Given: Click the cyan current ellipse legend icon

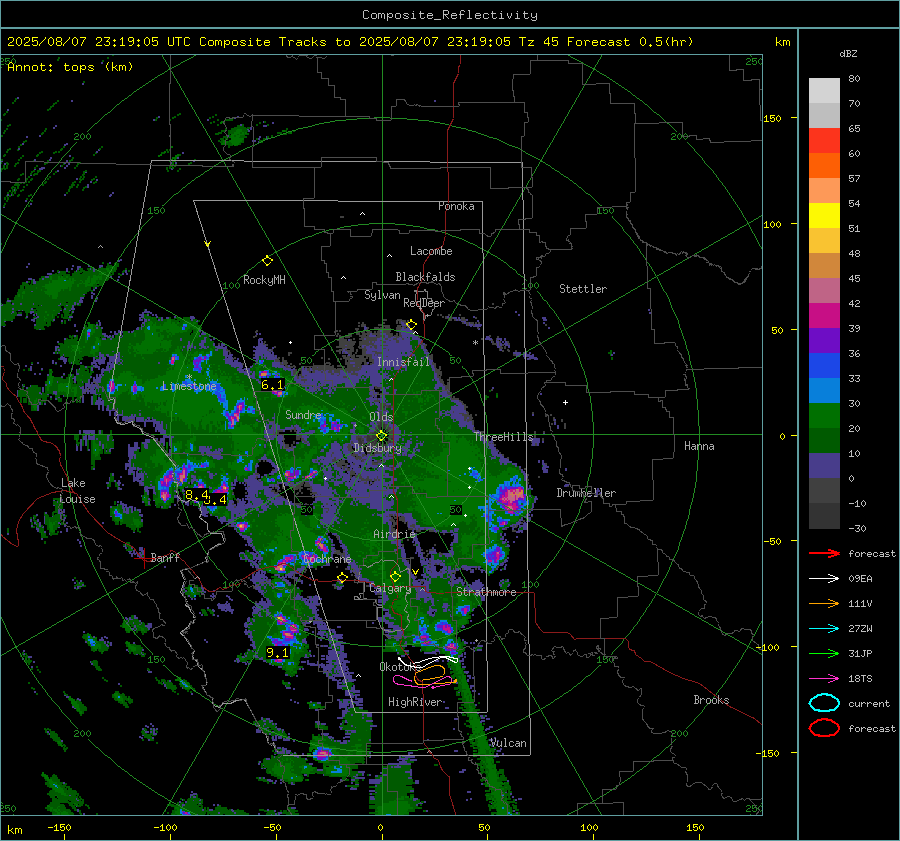Looking at the screenshot, I should [824, 703].
